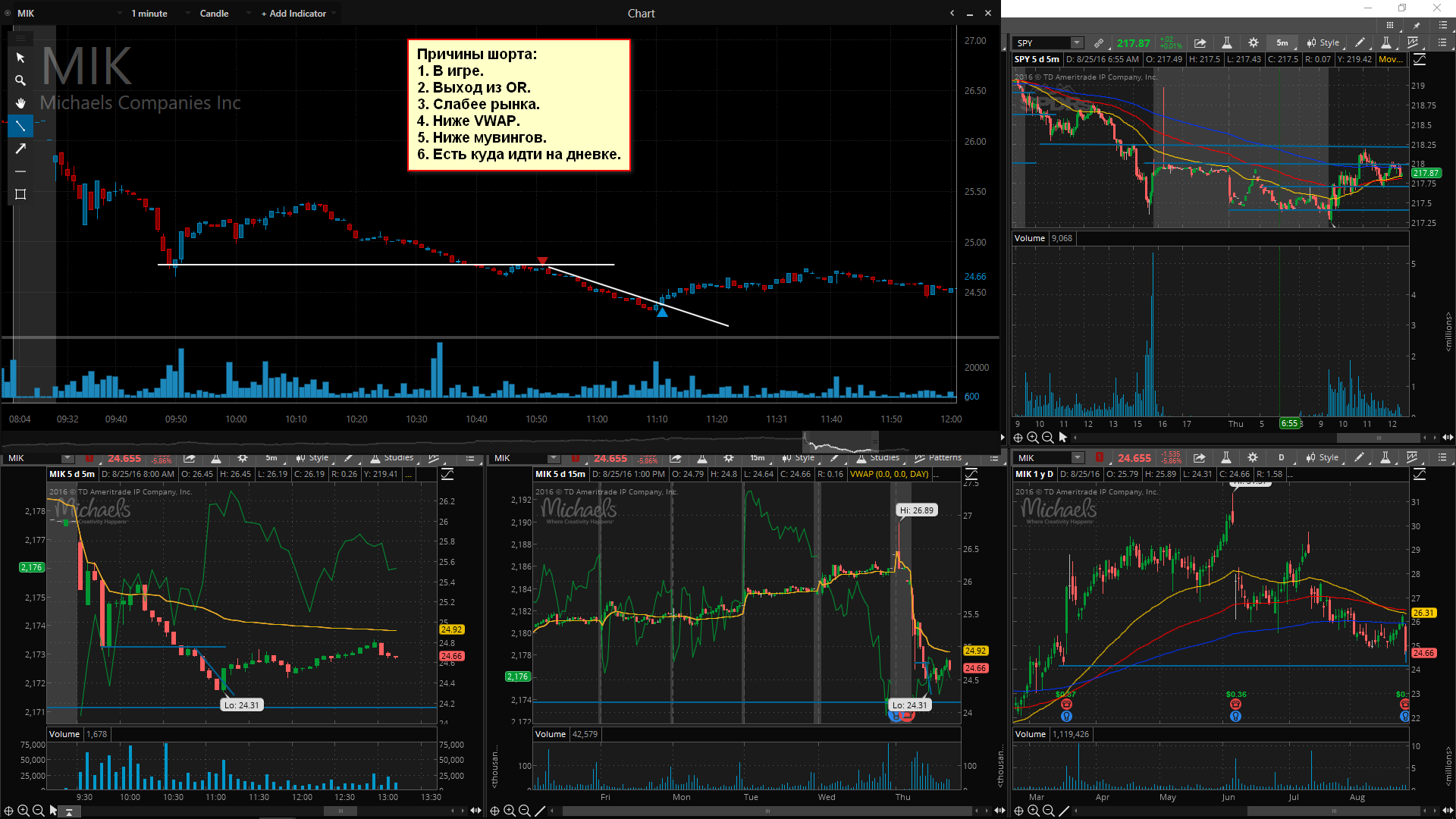Viewport: 1456px width, 819px height.
Task: Toggle the symbol link icon beside SPY
Action: 1098,43
